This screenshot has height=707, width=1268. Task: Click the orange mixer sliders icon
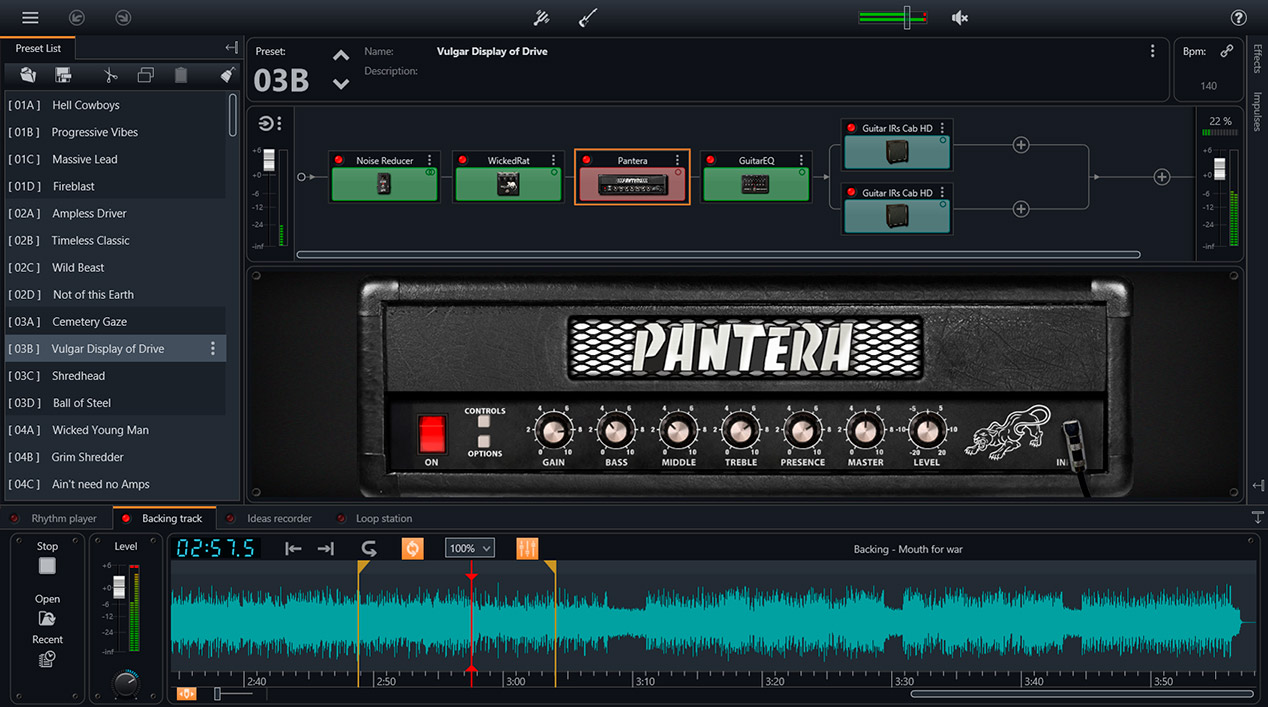[527, 548]
